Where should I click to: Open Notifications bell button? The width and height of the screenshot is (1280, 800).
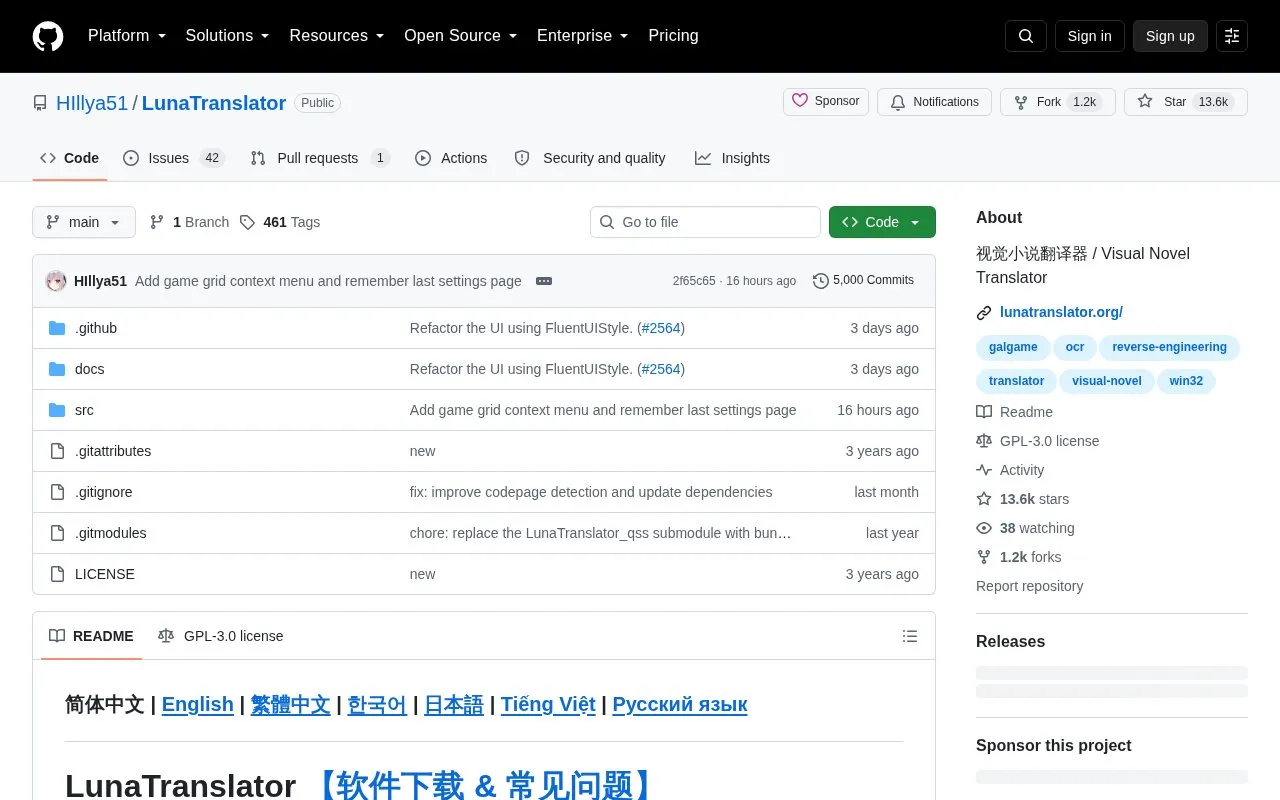(934, 102)
